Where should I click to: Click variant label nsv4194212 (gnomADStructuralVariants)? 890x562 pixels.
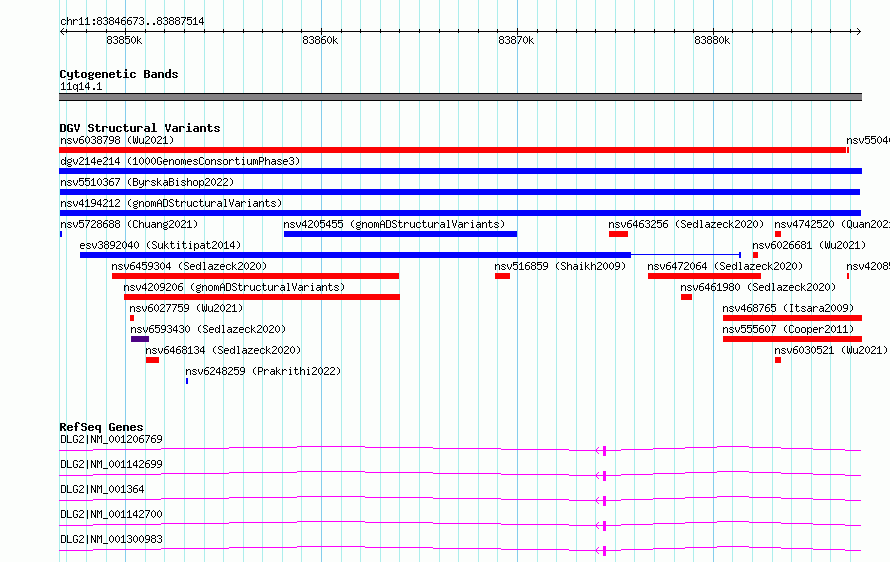[171, 203]
